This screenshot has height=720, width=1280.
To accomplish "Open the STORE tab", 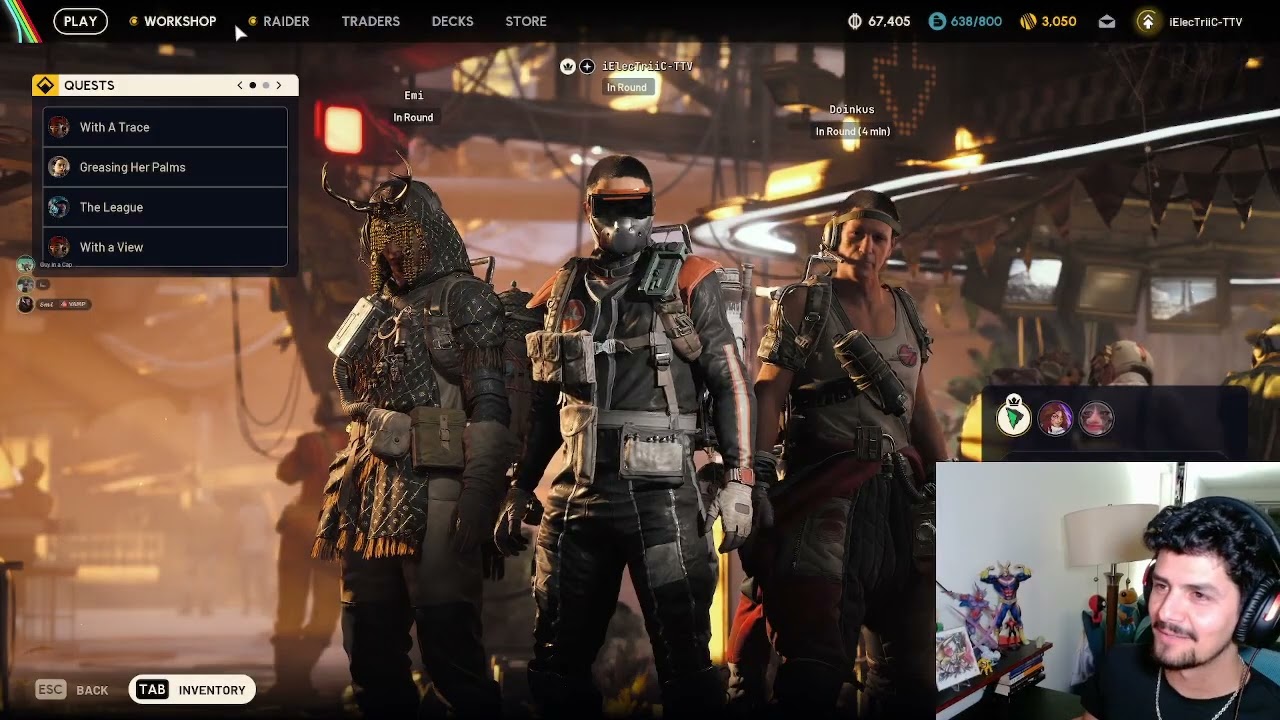I will 526,21.
